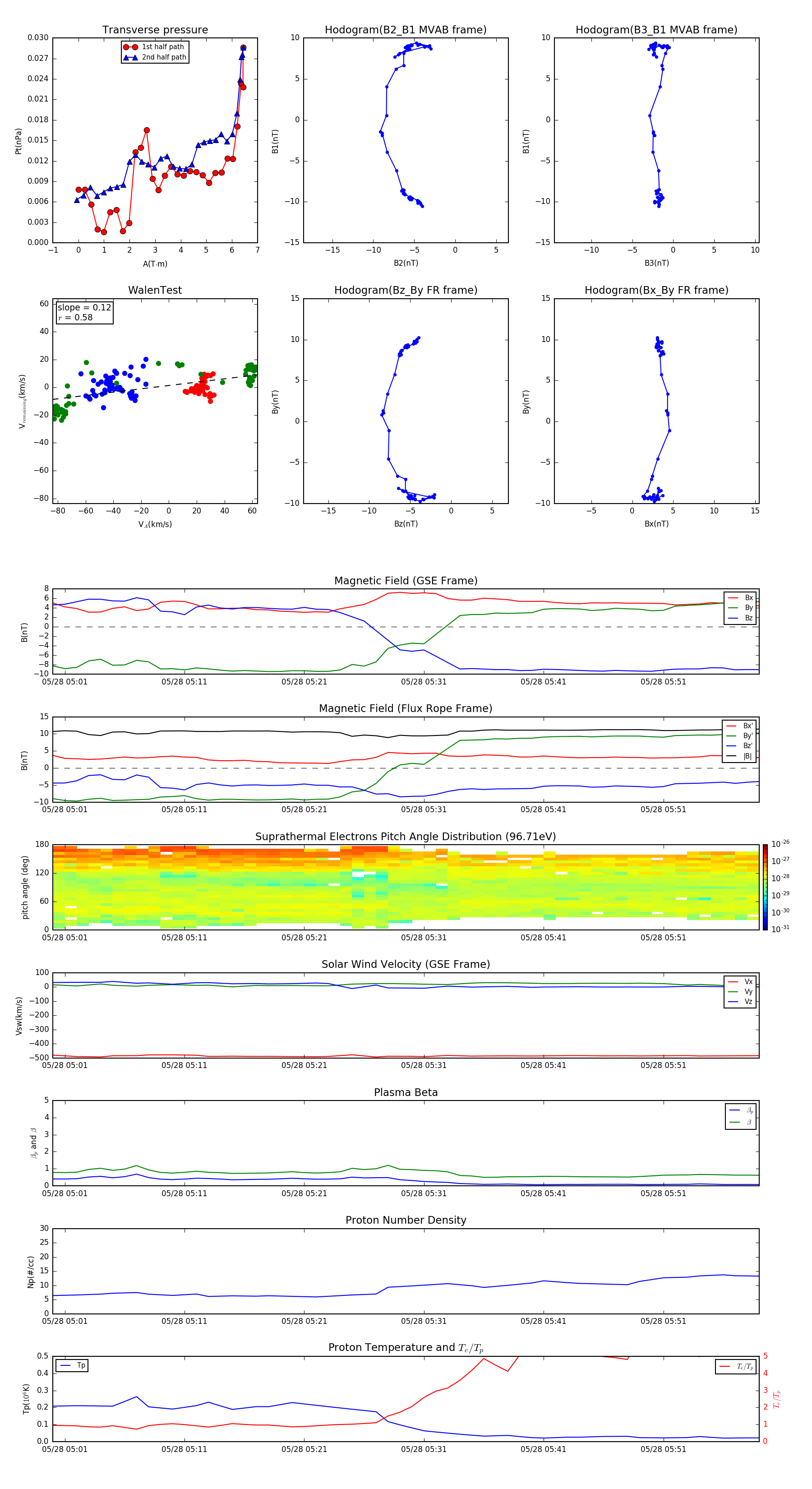Viewport: 812px width, 1489px height.
Task: Click the pitch angle spectrogram heatmap
Action: pos(406,887)
